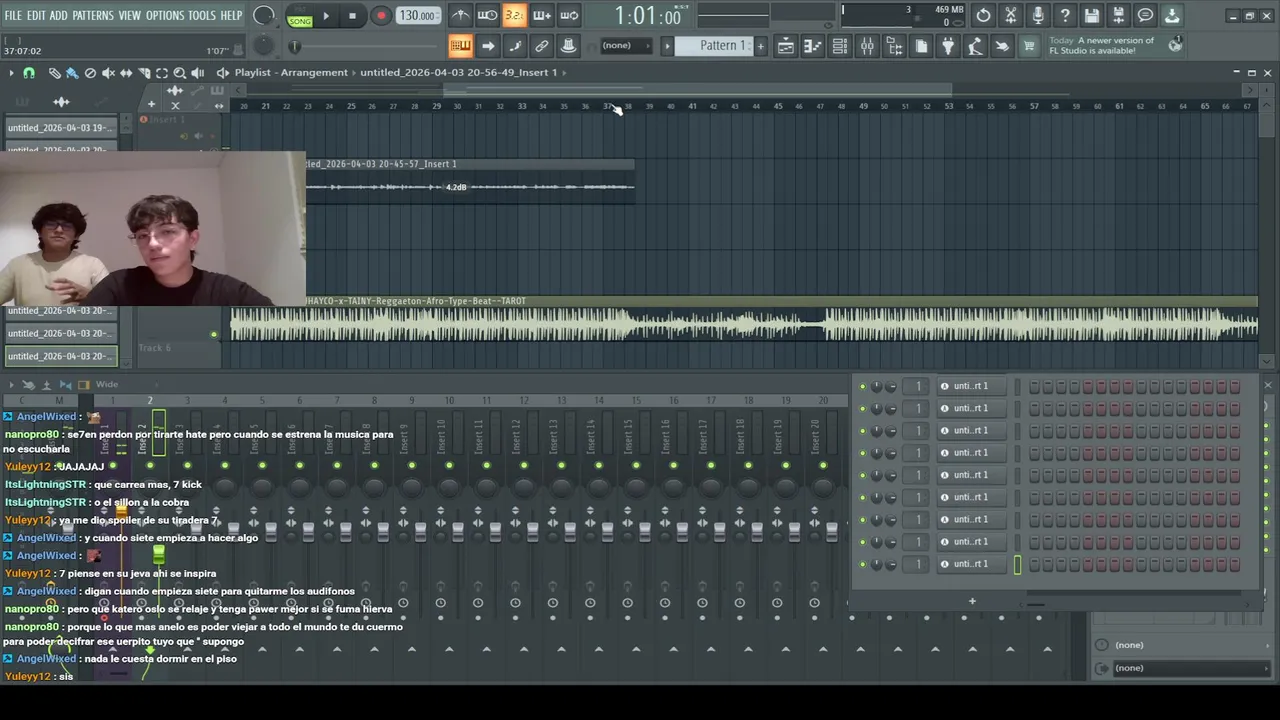Toggle the 3-2-1 countdown before recording
The image size is (1280, 720).
pyautogui.click(x=514, y=15)
